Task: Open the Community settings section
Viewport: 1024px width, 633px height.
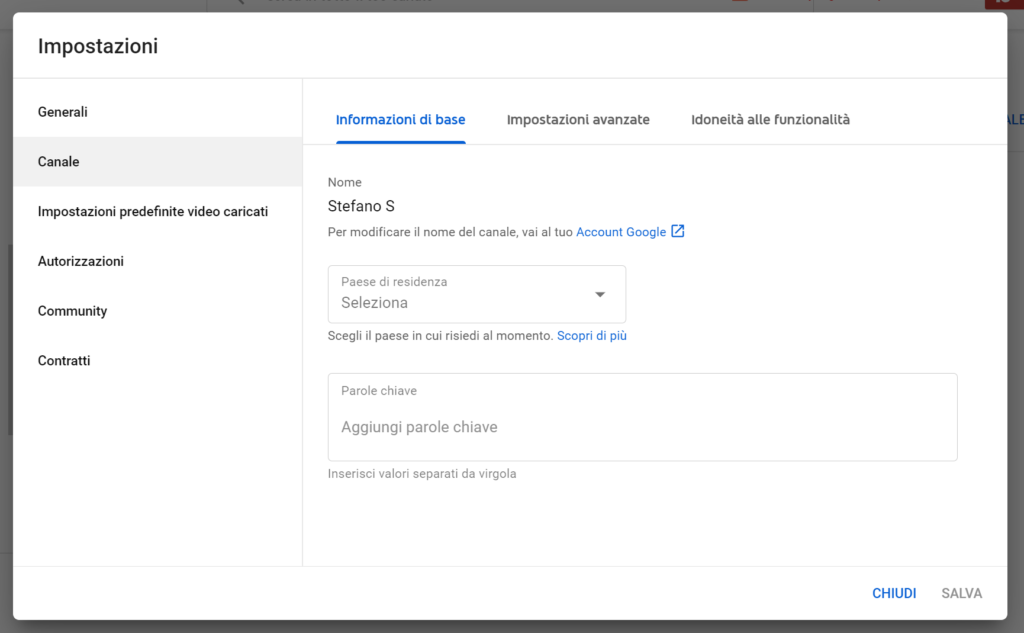Action: pyautogui.click(x=72, y=311)
